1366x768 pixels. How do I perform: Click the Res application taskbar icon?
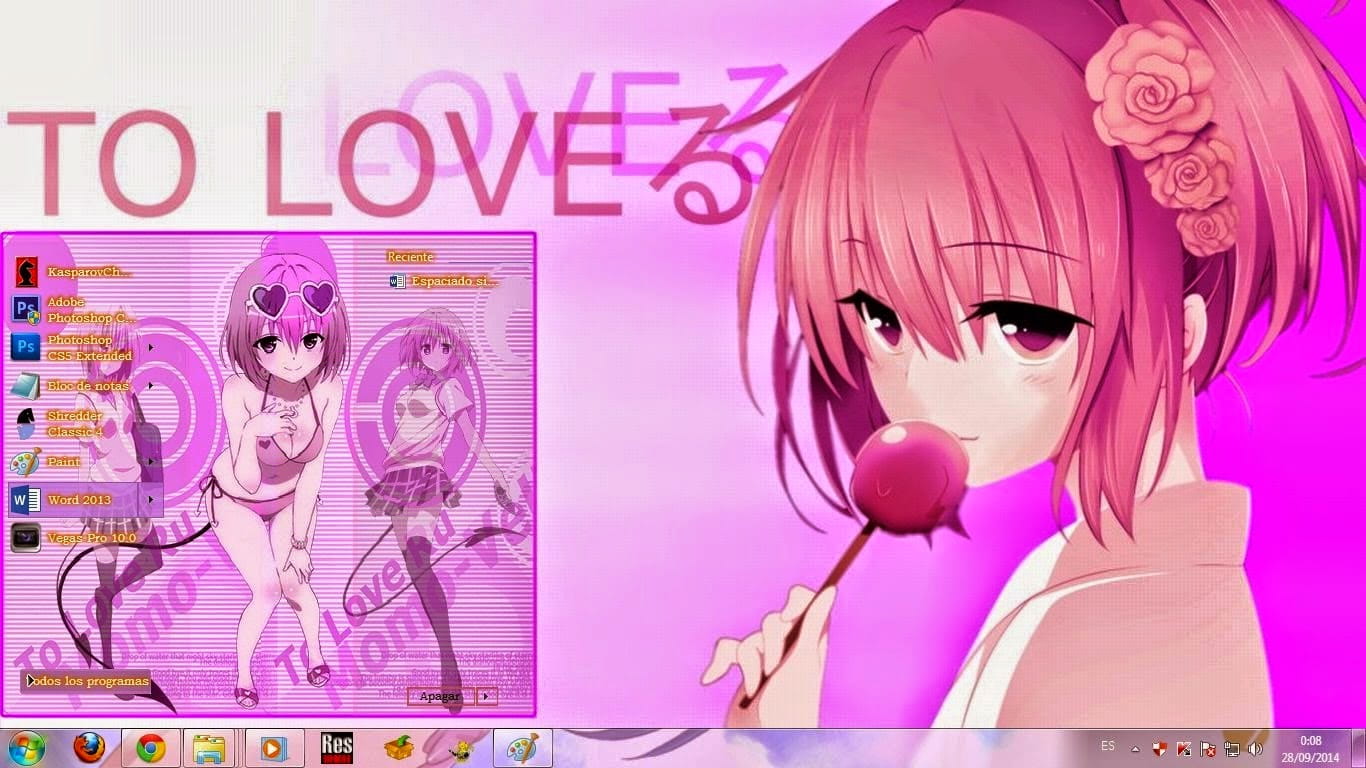pos(337,748)
